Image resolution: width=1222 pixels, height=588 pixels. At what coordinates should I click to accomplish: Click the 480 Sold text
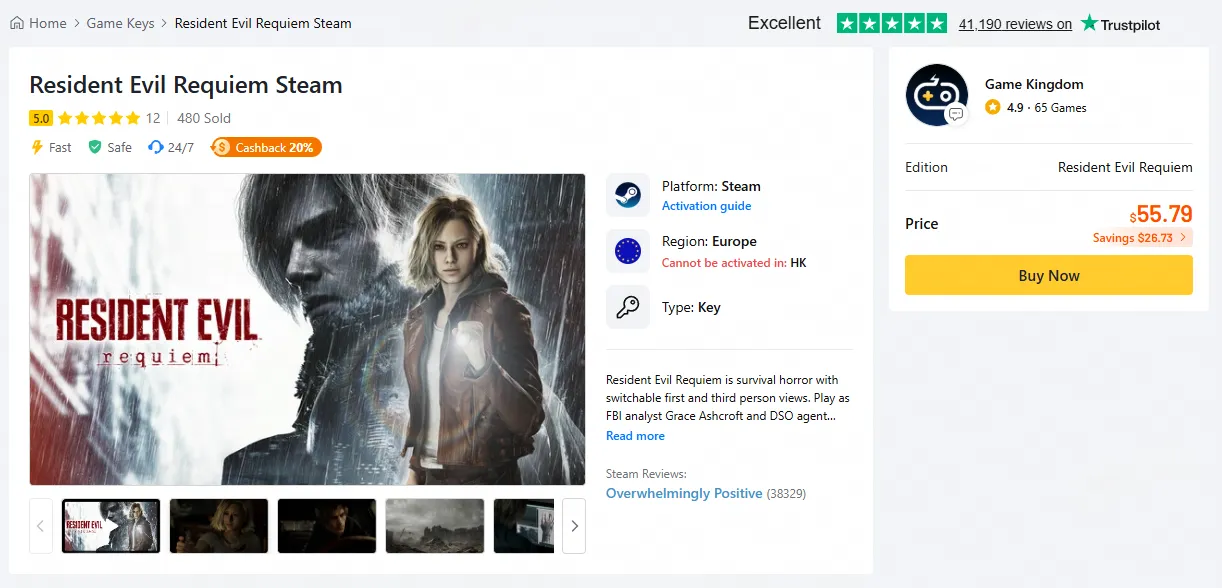click(x=204, y=118)
